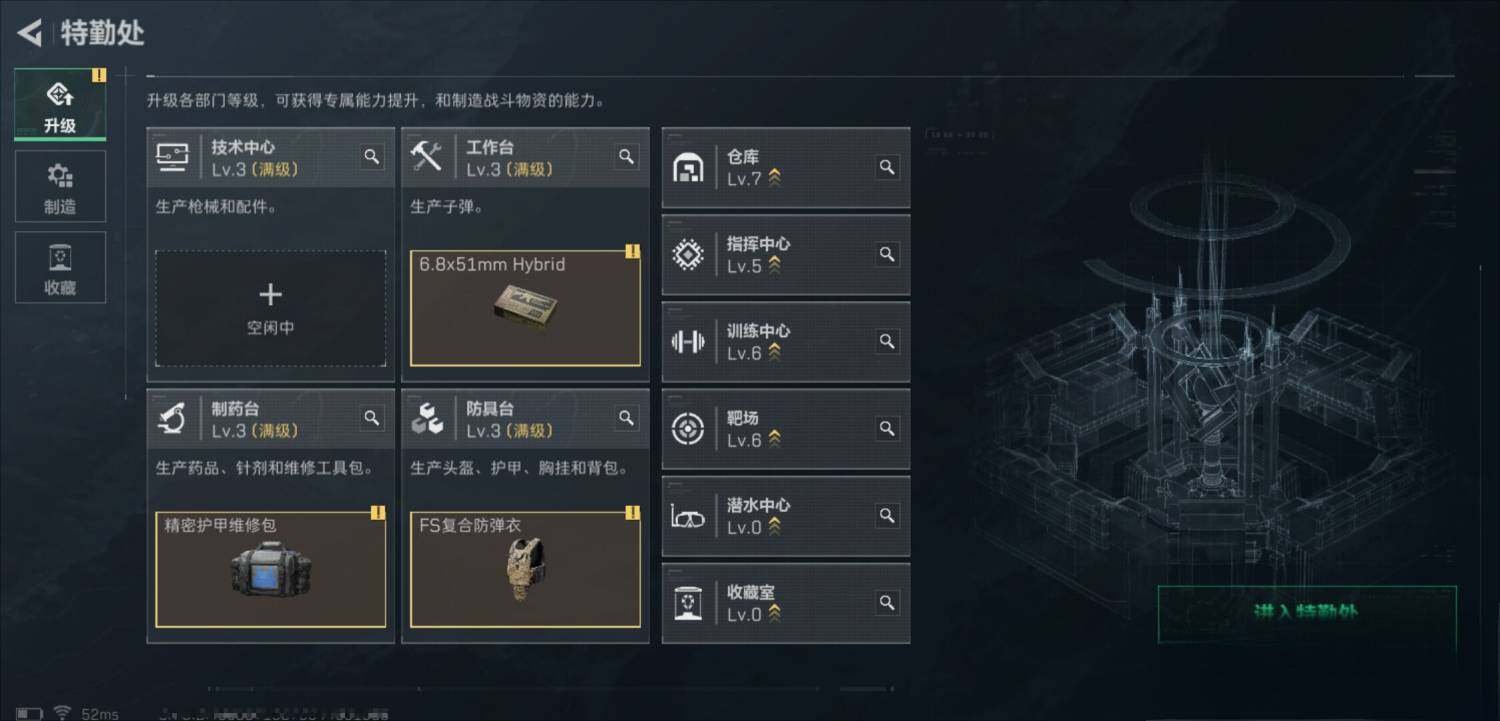This screenshot has height=721, width=1500.
Task: Switch to the 升级 tab
Action: (60, 105)
